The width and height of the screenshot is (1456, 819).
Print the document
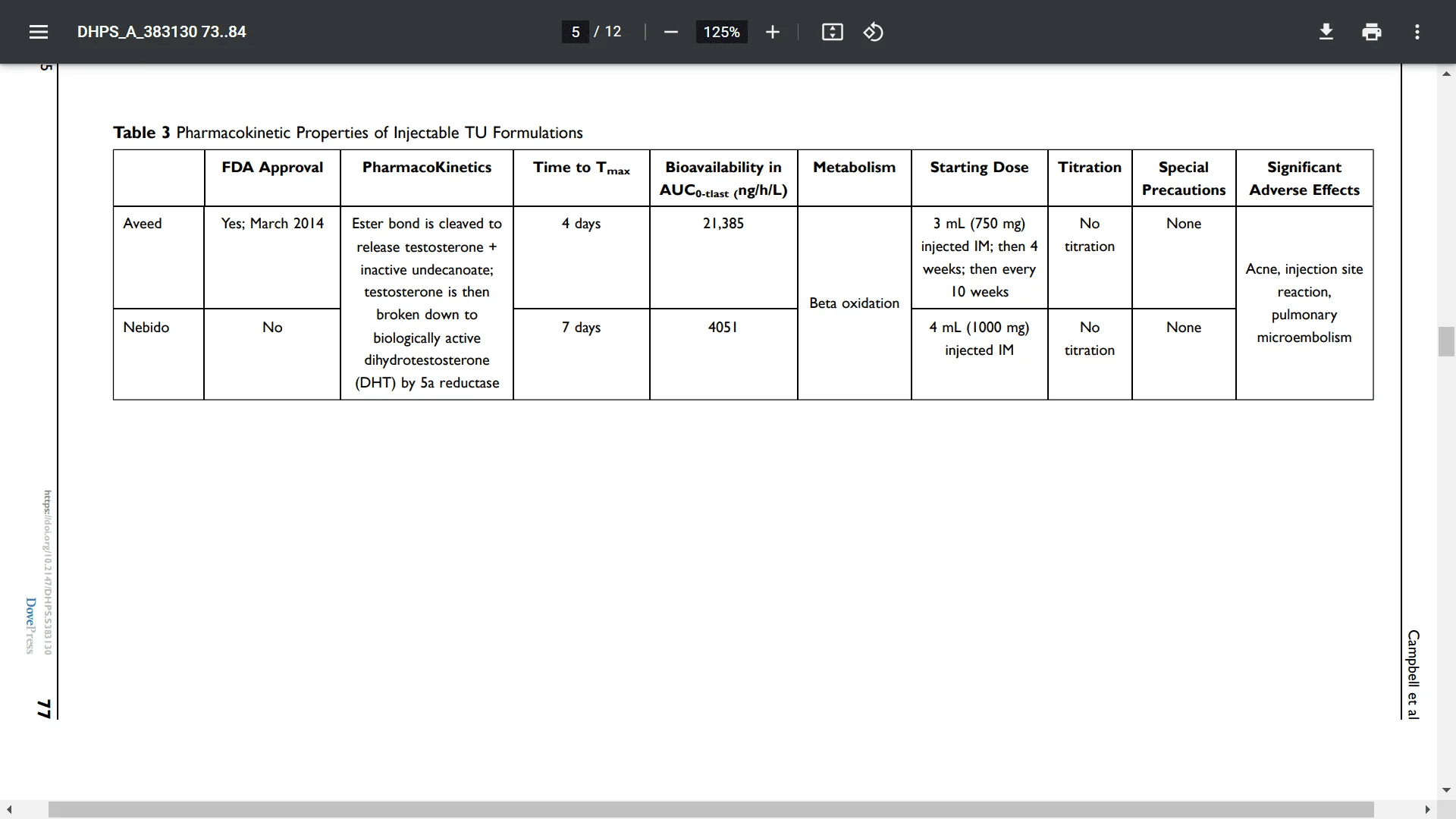coord(1371,32)
